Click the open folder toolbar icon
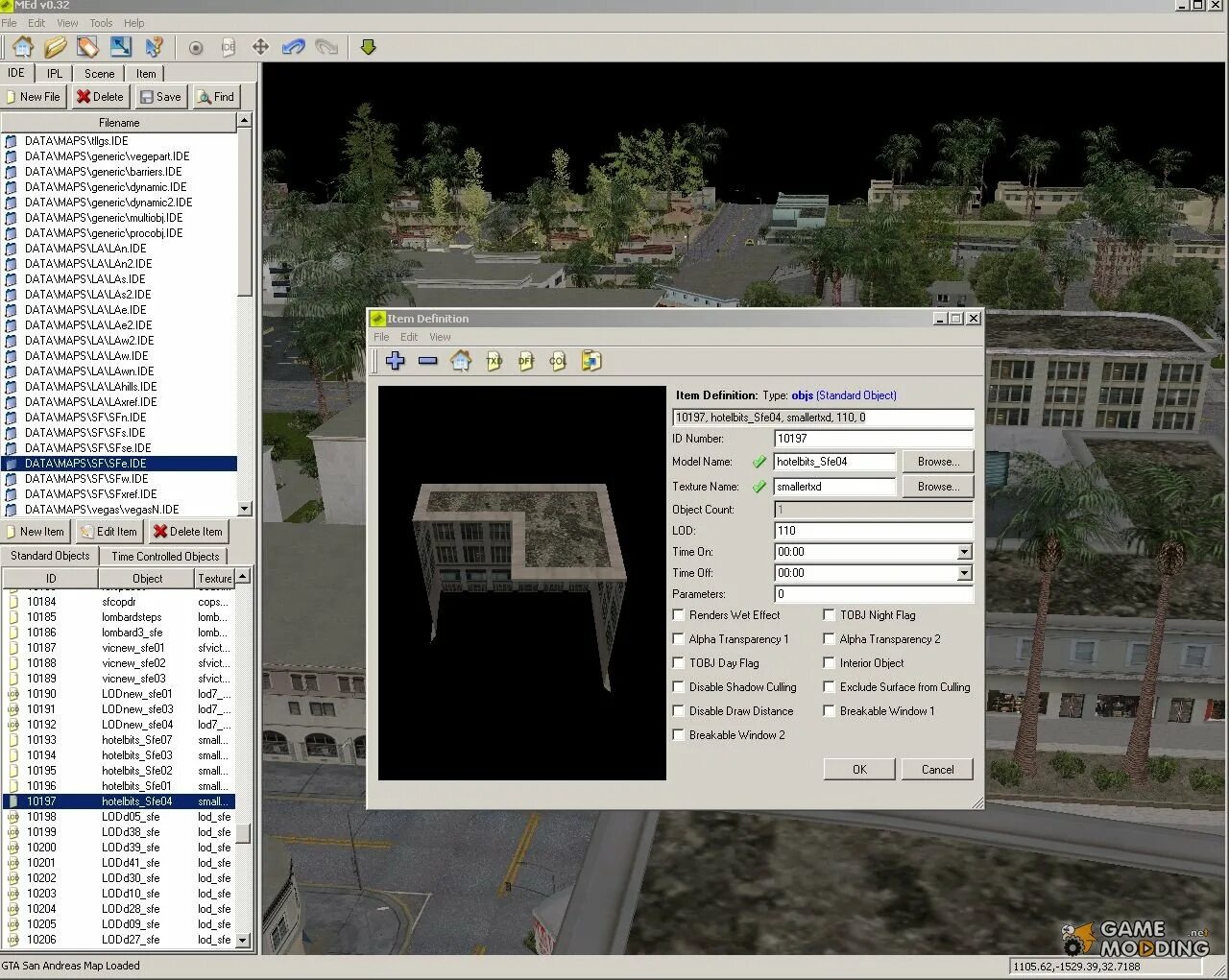The width and height of the screenshot is (1229, 980). click(56, 46)
